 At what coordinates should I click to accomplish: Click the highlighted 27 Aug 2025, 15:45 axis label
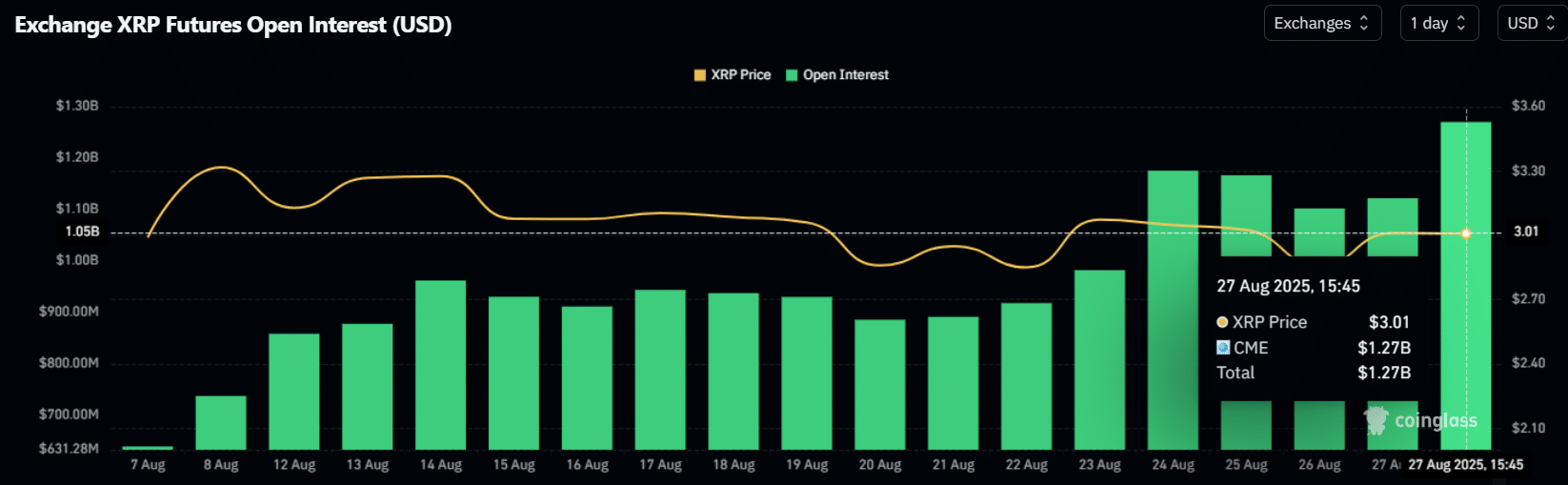[1465, 465]
